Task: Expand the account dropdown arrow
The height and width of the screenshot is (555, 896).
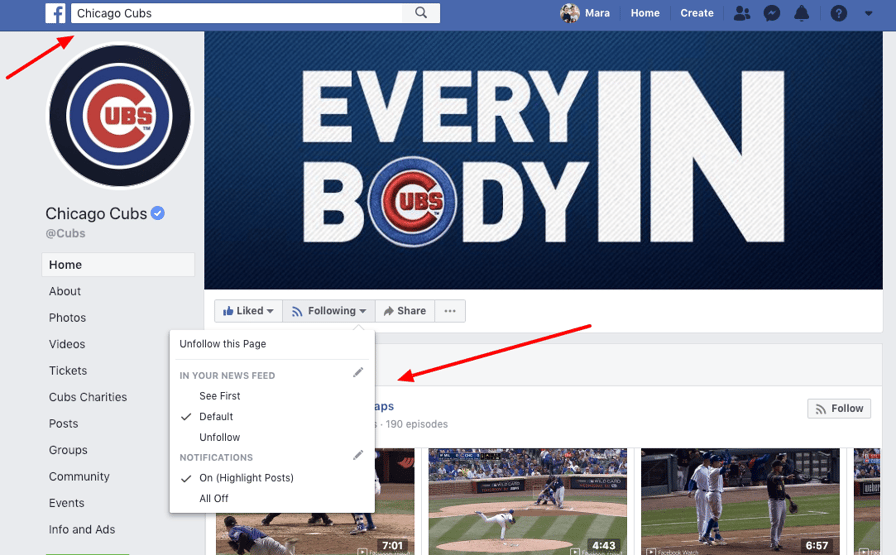Action: pyautogui.click(x=869, y=13)
